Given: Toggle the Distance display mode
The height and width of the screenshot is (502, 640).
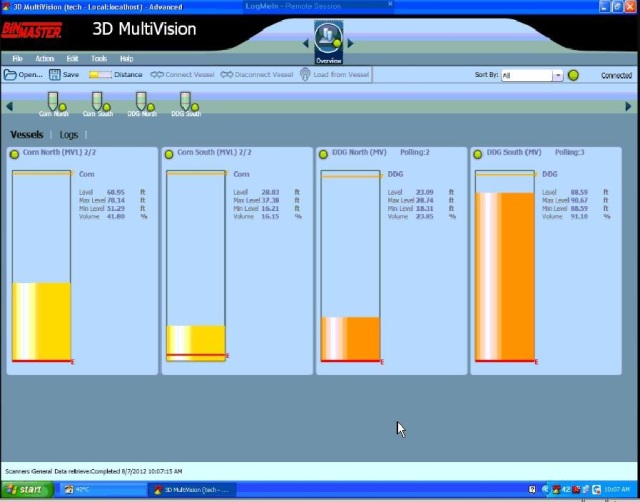Looking at the screenshot, I should click(116, 75).
